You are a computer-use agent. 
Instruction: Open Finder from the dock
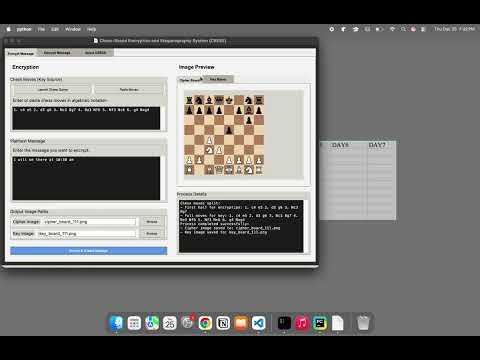click(x=116, y=323)
